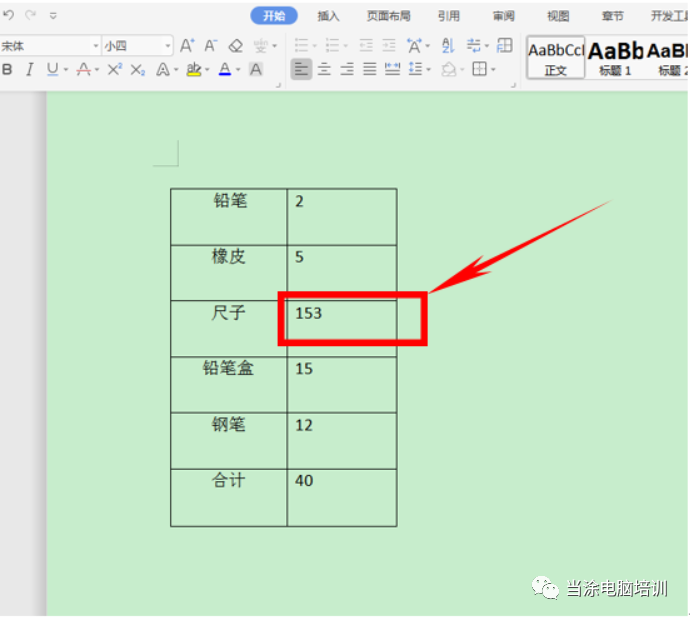Toggle underline formatting
Image resolution: width=690 pixels, height=620 pixels.
pyautogui.click(x=52, y=69)
